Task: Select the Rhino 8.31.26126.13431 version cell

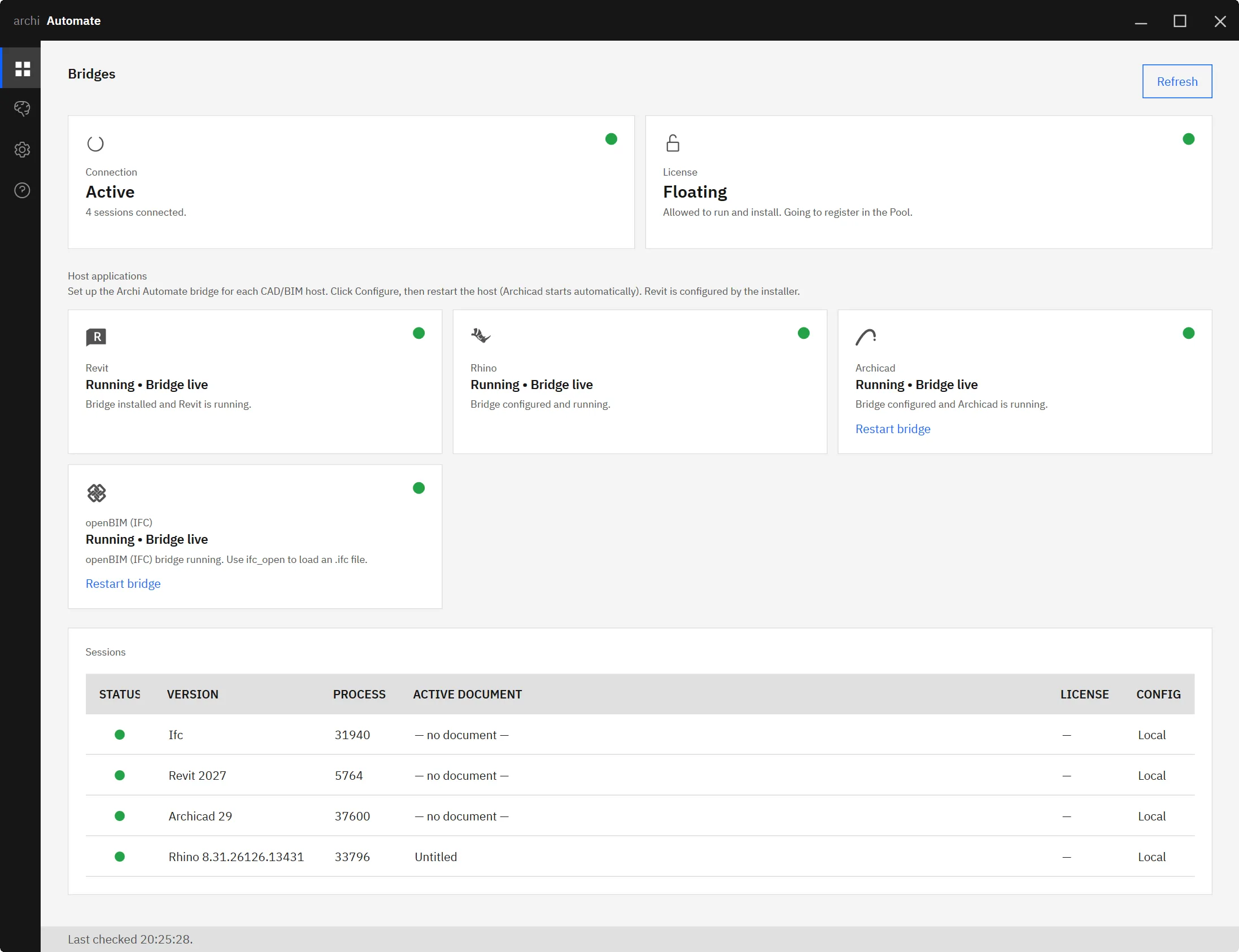Action: [236, 857]
